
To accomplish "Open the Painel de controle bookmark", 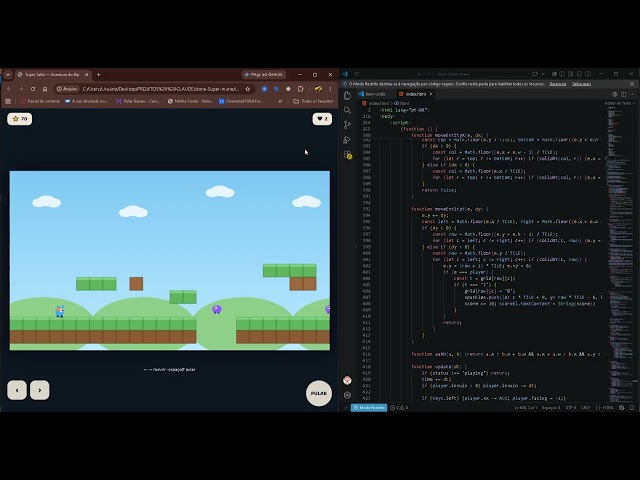I will coord(40,101).
